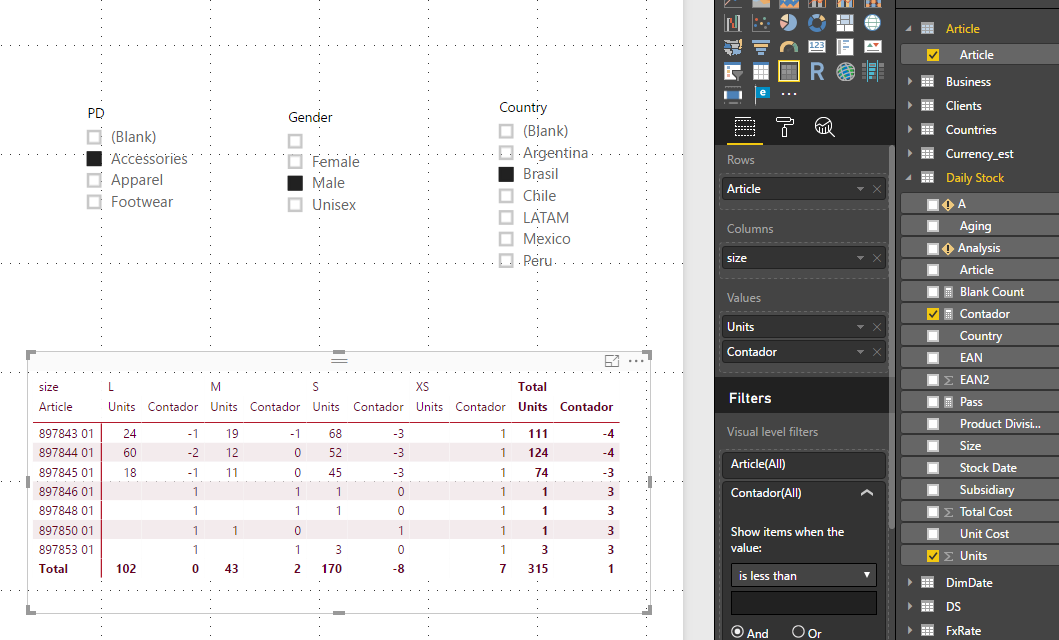Screen dimensions: 1059x640
Task: Select the Gauge visualization
Action: 789,47
